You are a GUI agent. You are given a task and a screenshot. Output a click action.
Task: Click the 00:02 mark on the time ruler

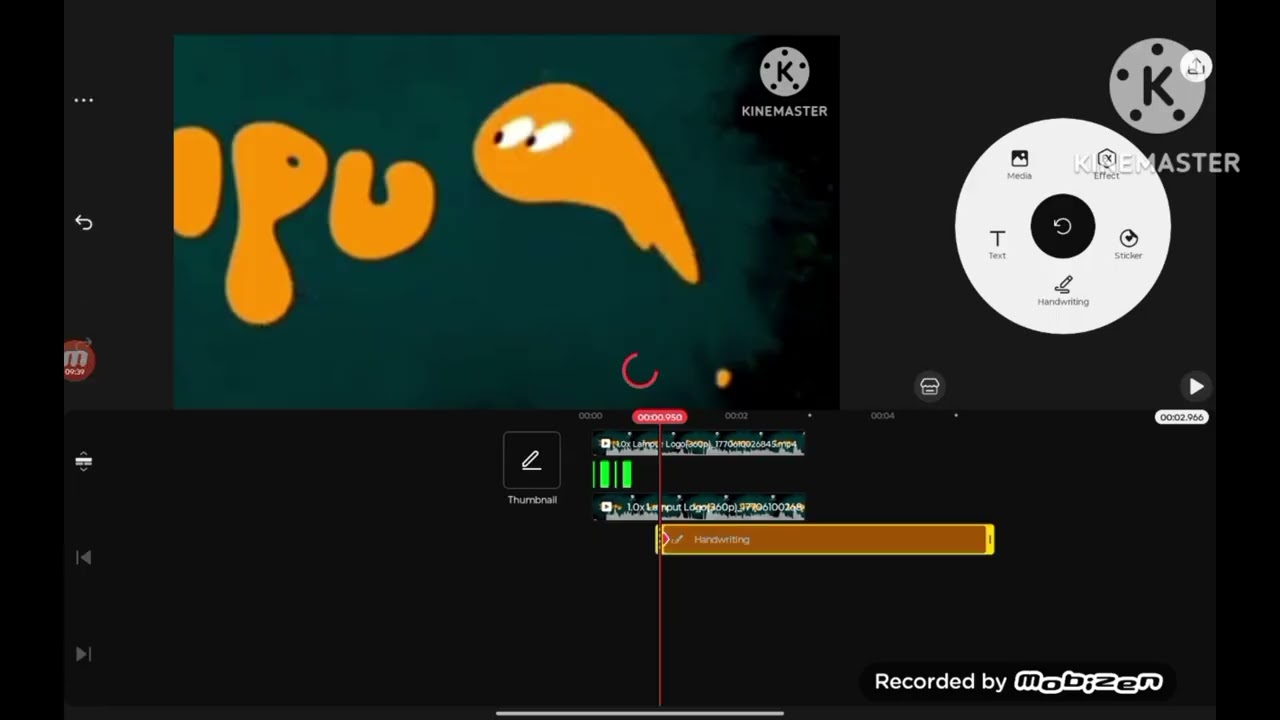(736, 416)
